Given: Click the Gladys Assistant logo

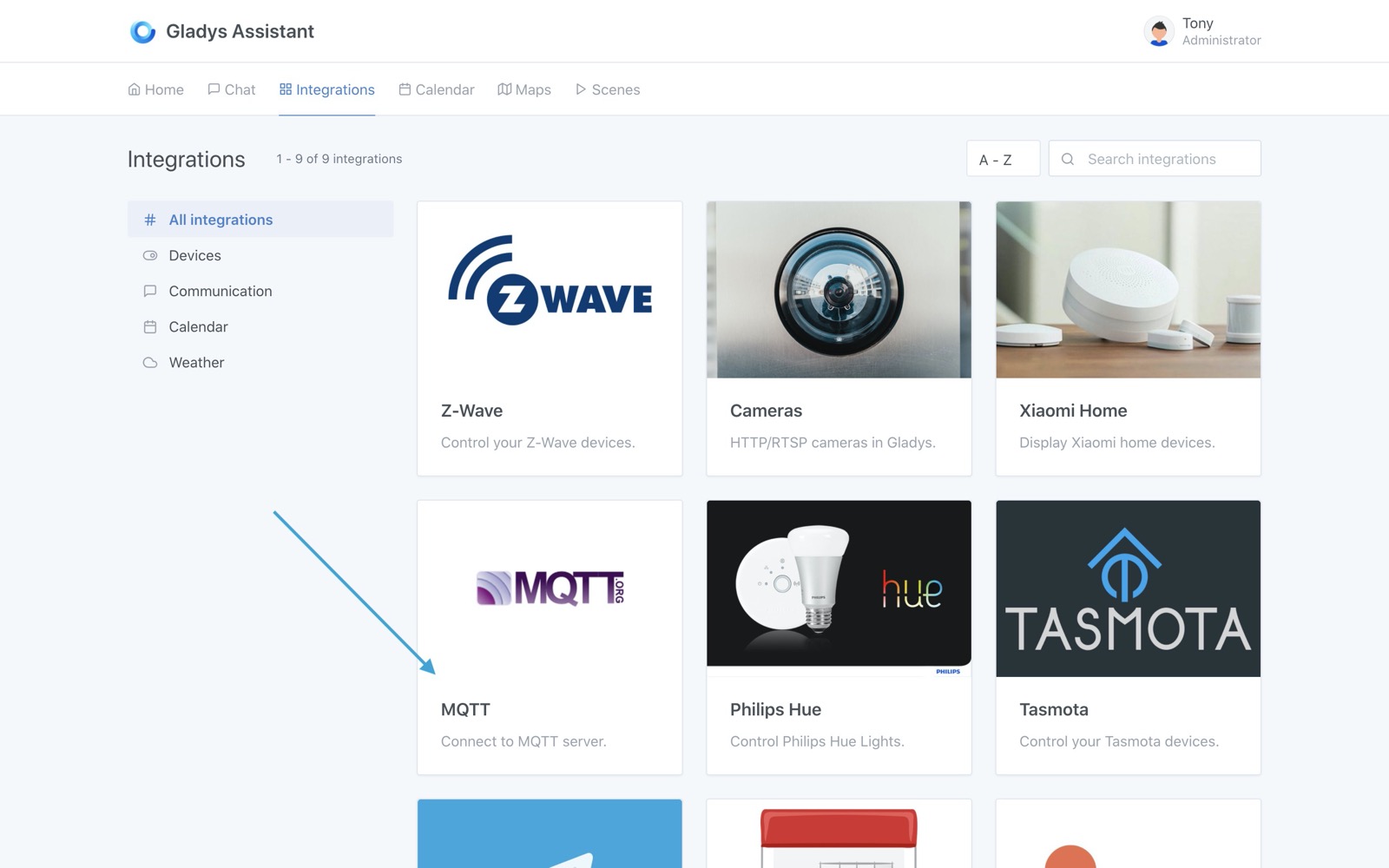Looking at the screenshot, I should click(143, 30).
